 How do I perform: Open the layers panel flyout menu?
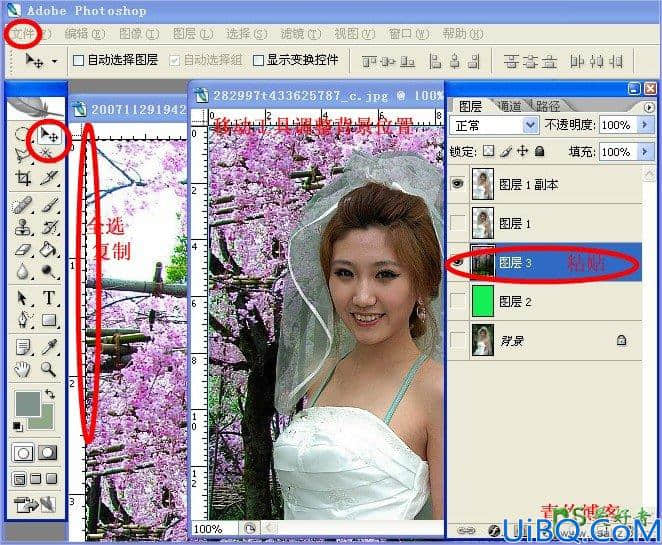coord(649,107)
